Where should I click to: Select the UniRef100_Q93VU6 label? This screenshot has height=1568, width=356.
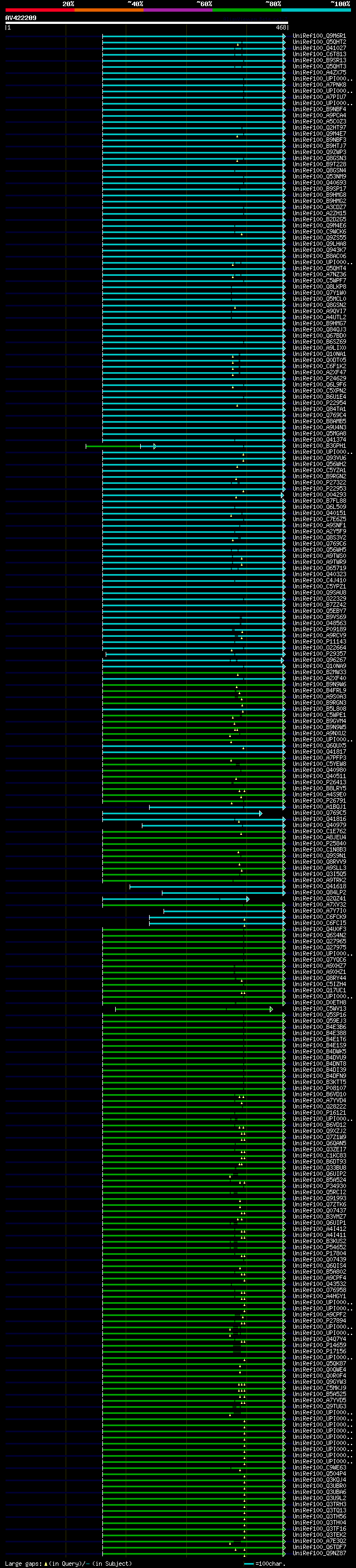319,458
